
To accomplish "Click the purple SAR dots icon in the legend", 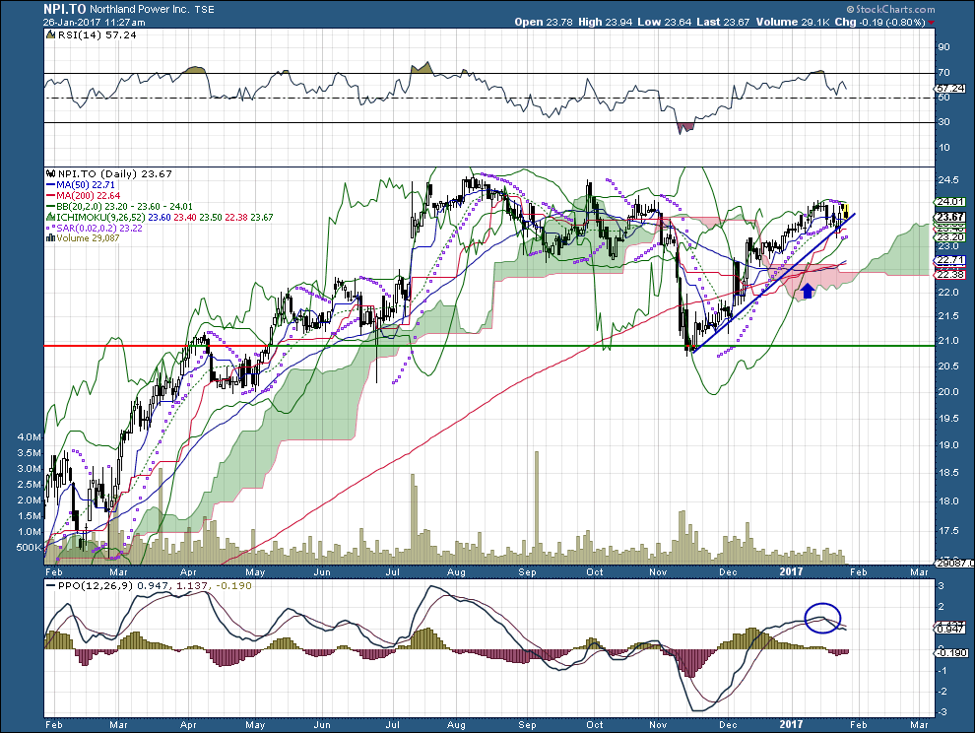I will click(x=51, y=228).
